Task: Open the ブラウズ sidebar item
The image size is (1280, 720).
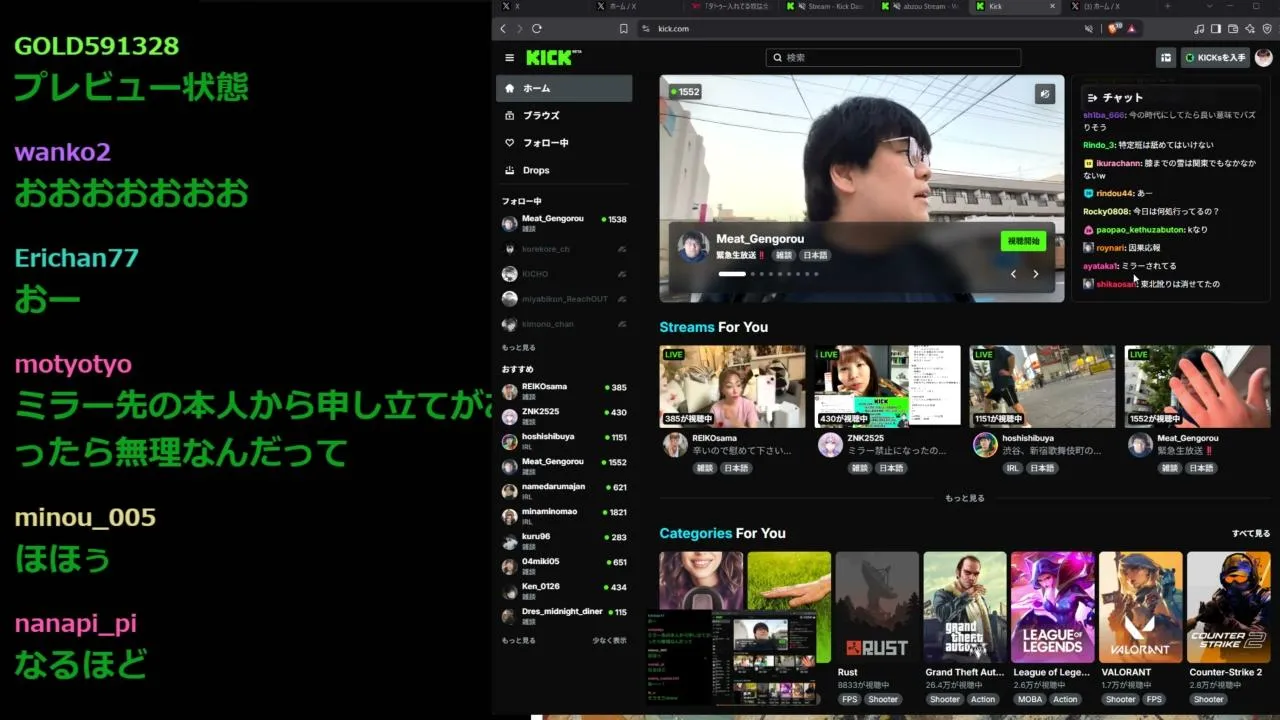Action: pyautogui.click(x=564, y=116)
